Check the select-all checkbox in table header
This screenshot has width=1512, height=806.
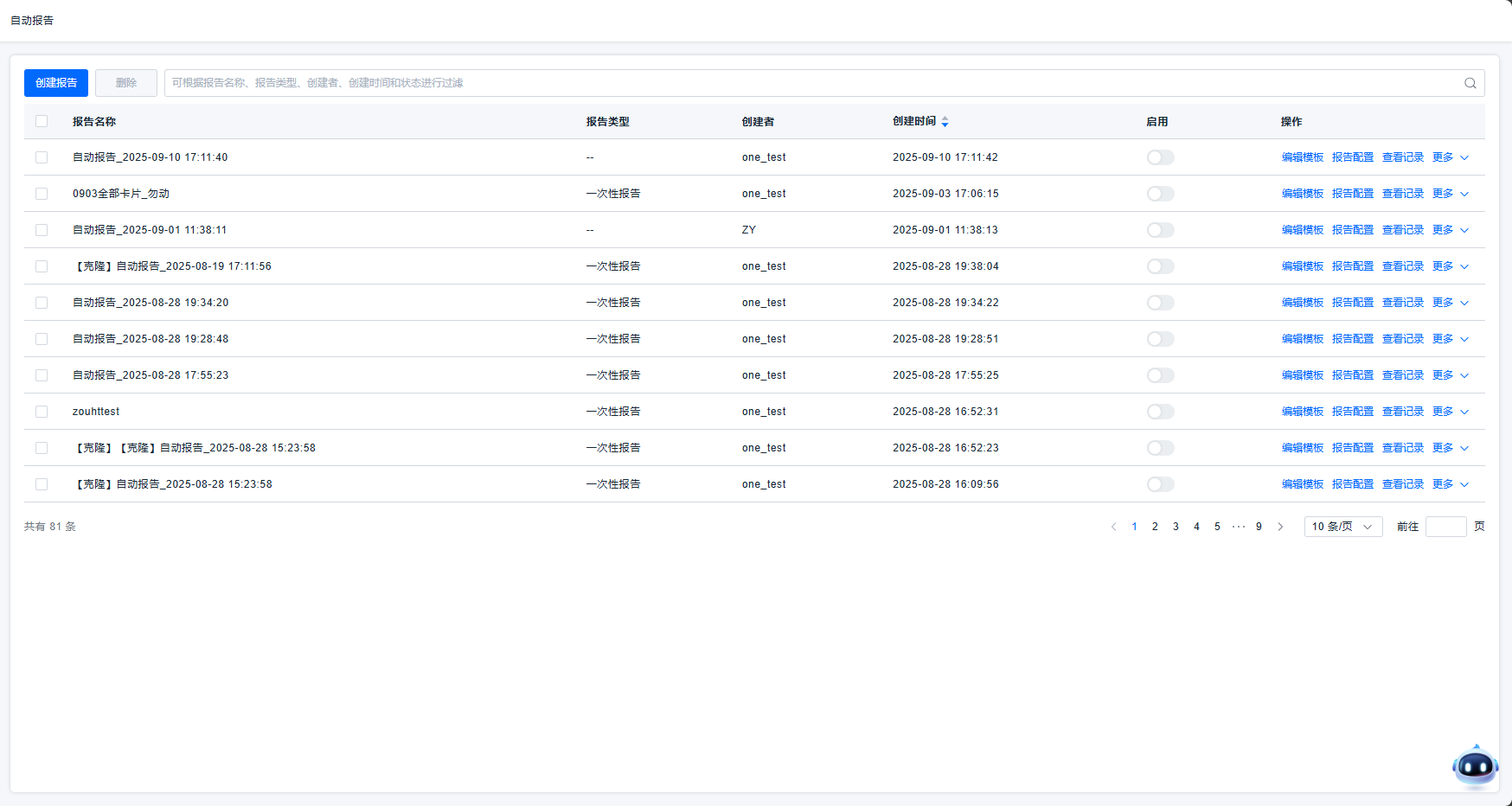coord(42,121)
